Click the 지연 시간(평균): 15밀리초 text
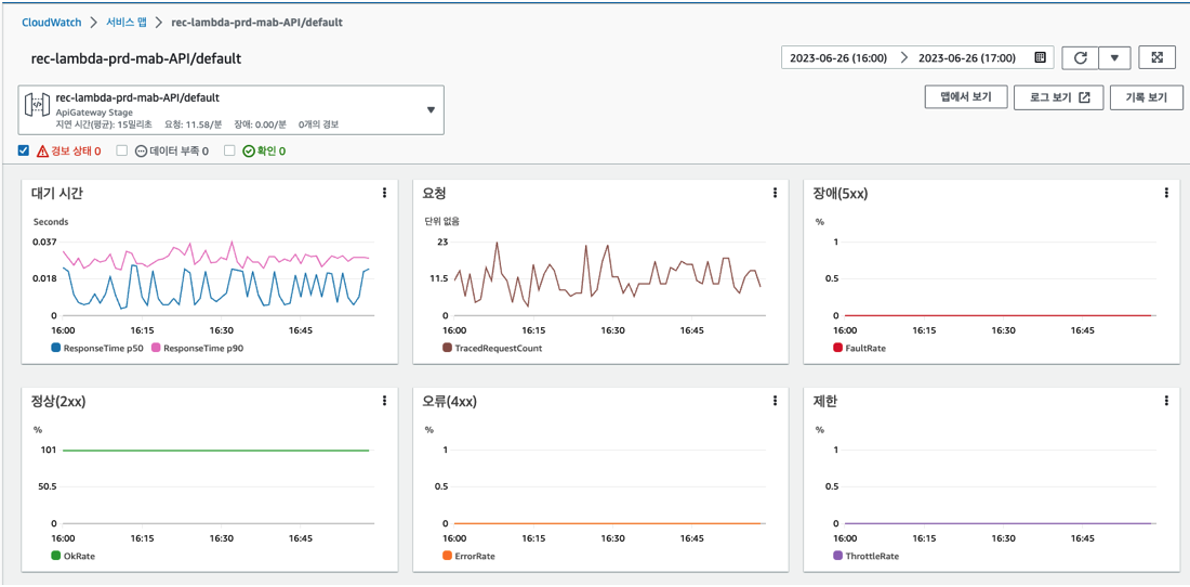Screen dimensions: 1190x587 click(x=105, y=123)
